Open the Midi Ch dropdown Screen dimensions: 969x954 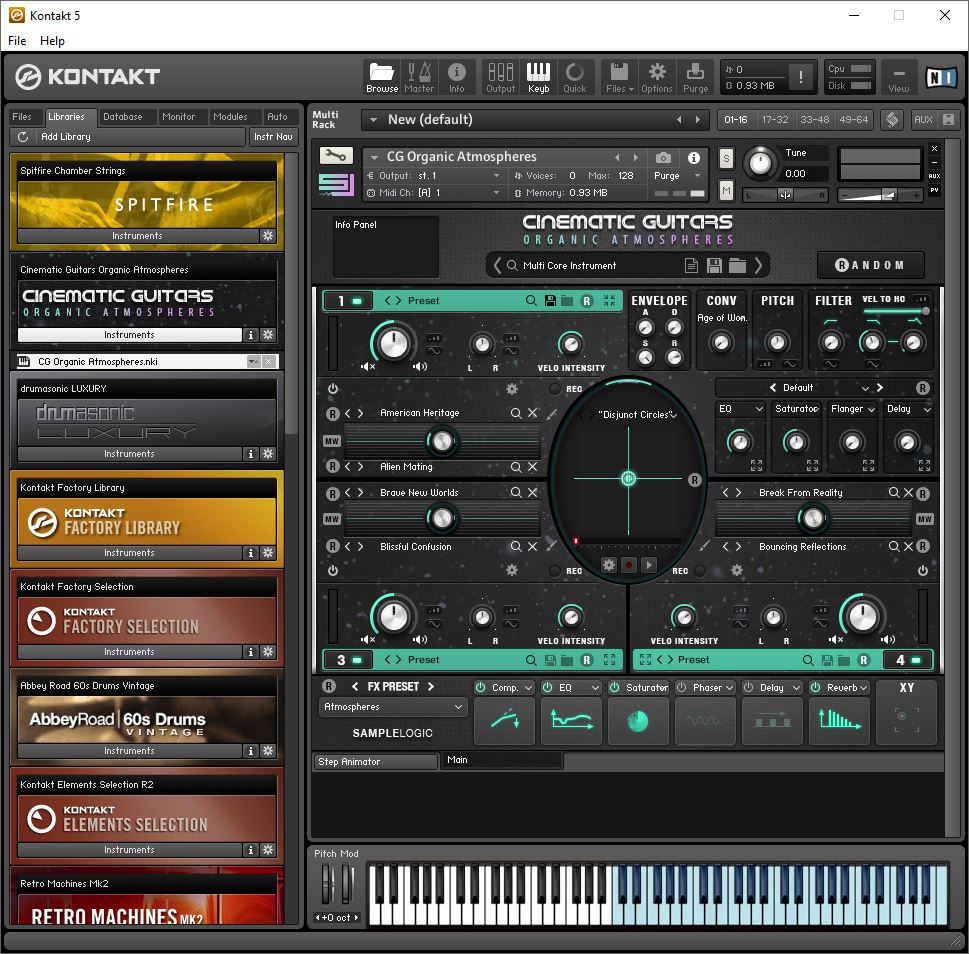point(496,193)
